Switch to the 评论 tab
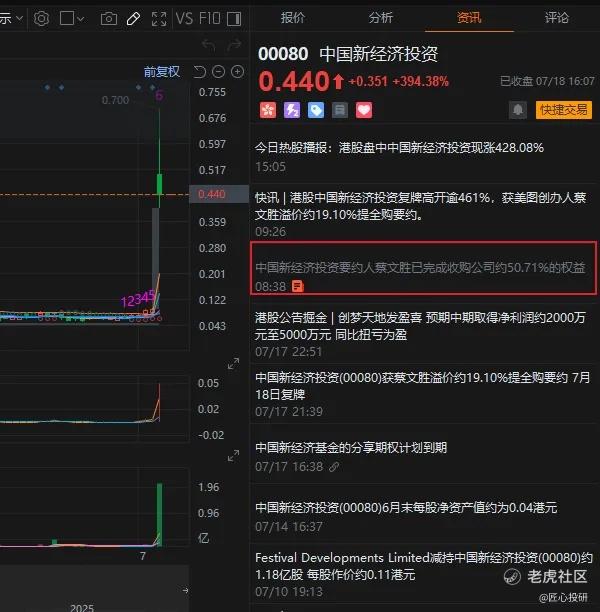The height and width of the screenshot is (612, 600). tap(557, 18)
